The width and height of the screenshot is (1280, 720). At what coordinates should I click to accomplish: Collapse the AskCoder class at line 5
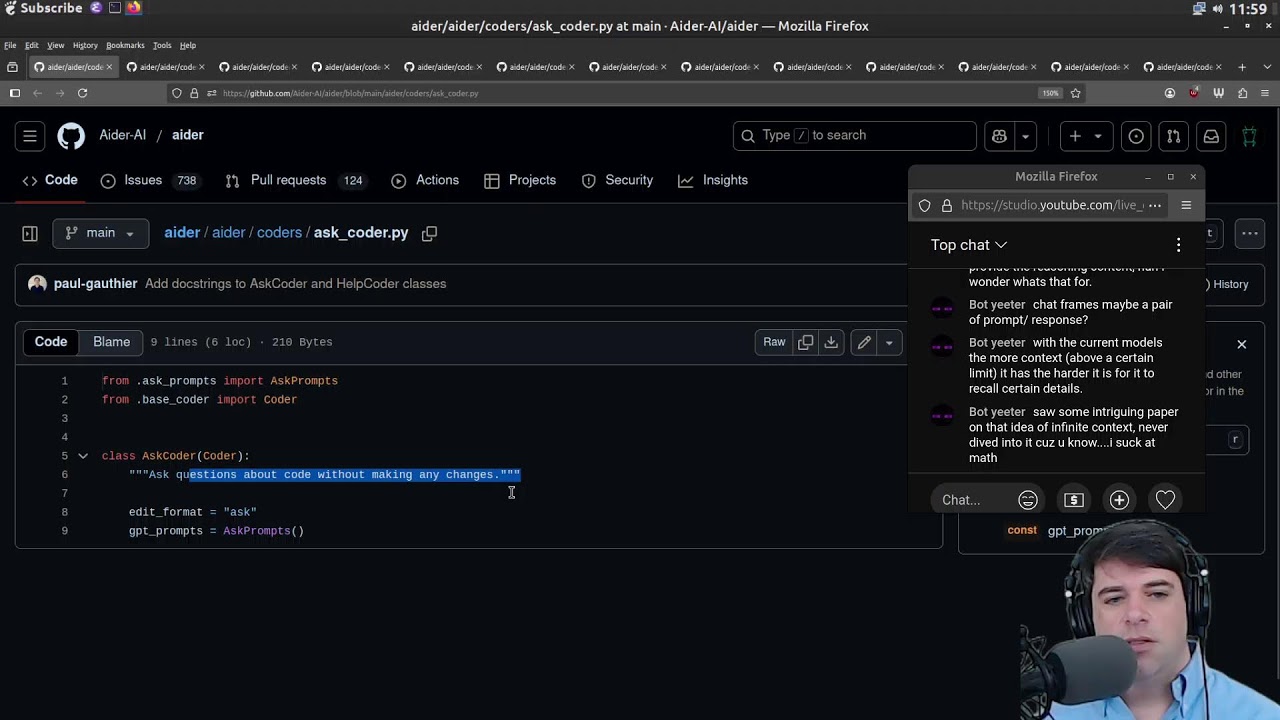pyautogui.click(x=83, y=456)
